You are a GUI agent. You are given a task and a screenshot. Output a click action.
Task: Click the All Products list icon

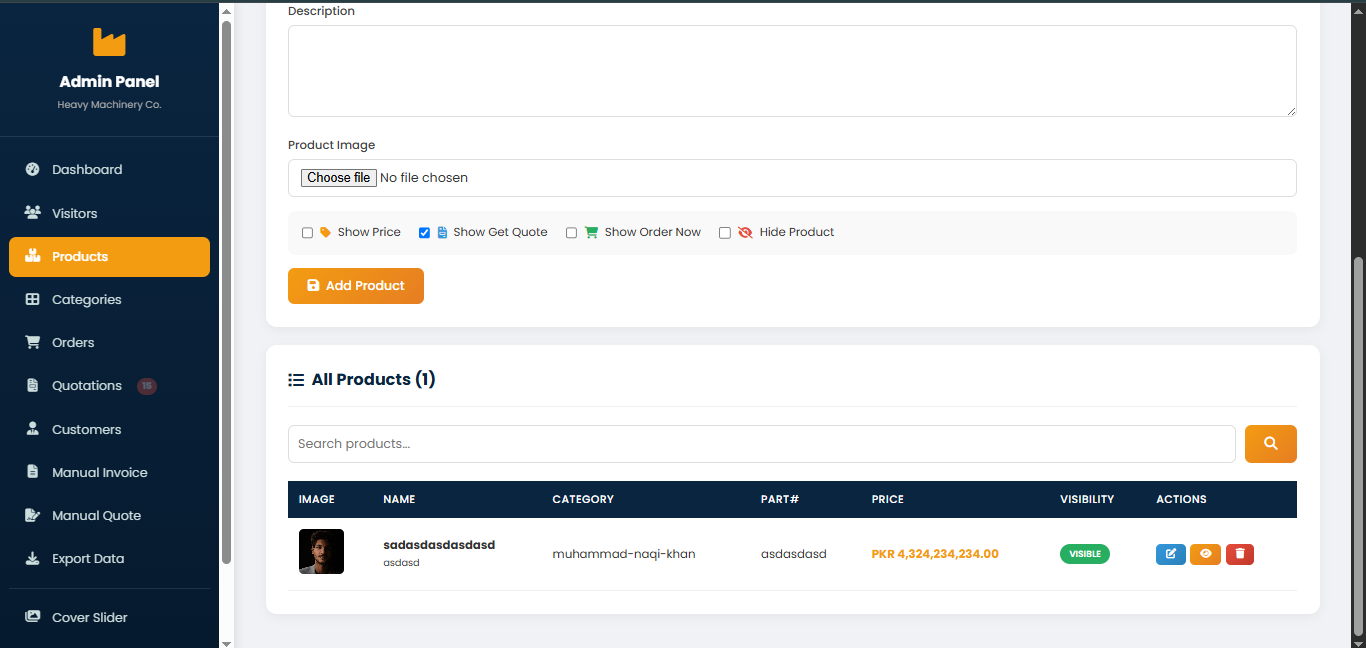[296, 380]
